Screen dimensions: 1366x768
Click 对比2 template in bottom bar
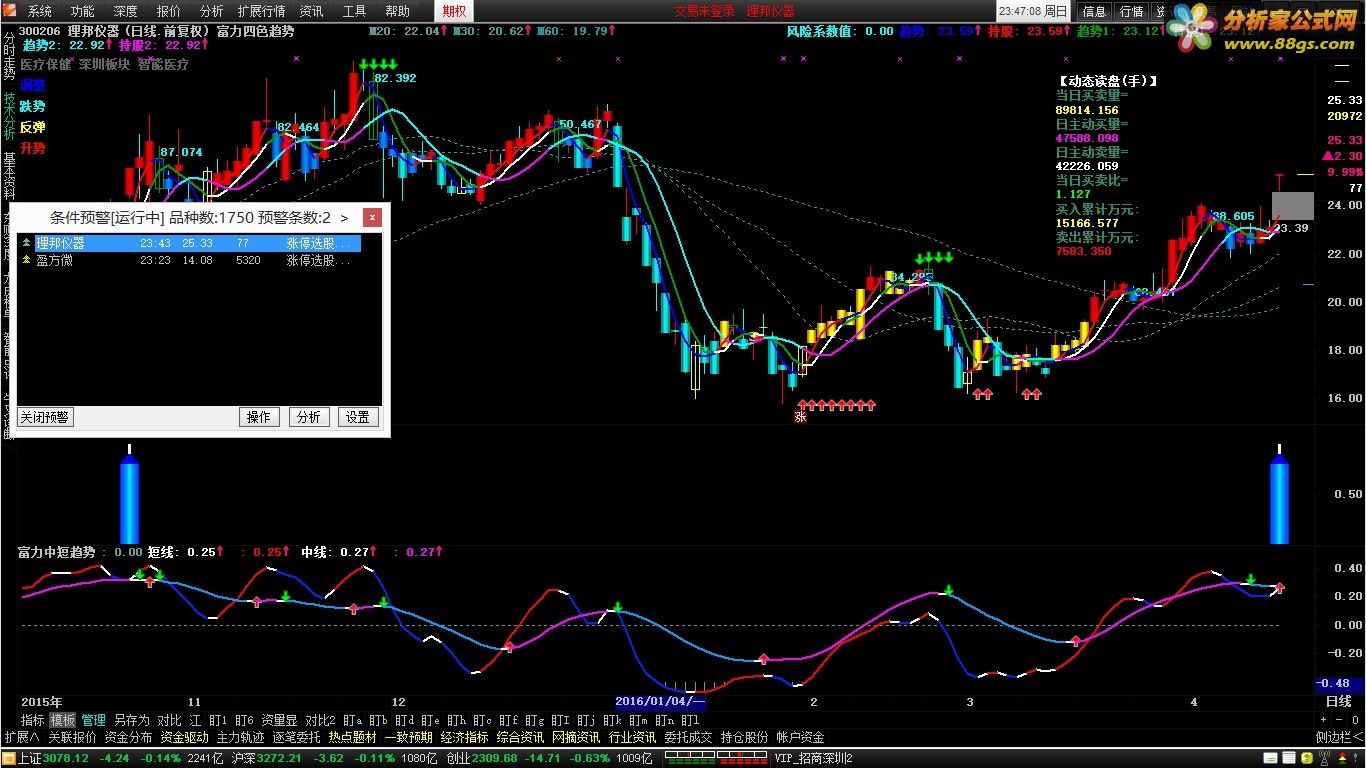pyautogui.click(x=320, y=720)
